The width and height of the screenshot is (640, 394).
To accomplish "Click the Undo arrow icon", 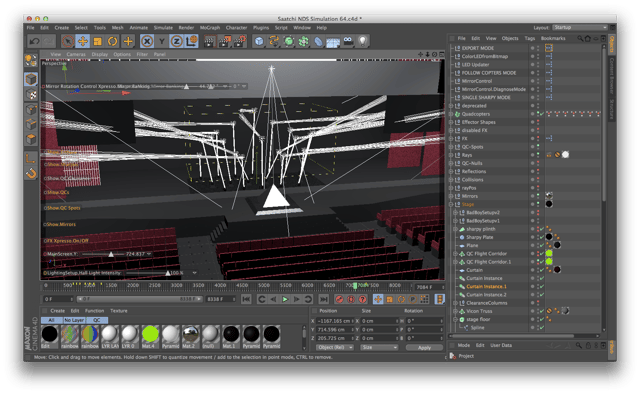I will (34, 41).
